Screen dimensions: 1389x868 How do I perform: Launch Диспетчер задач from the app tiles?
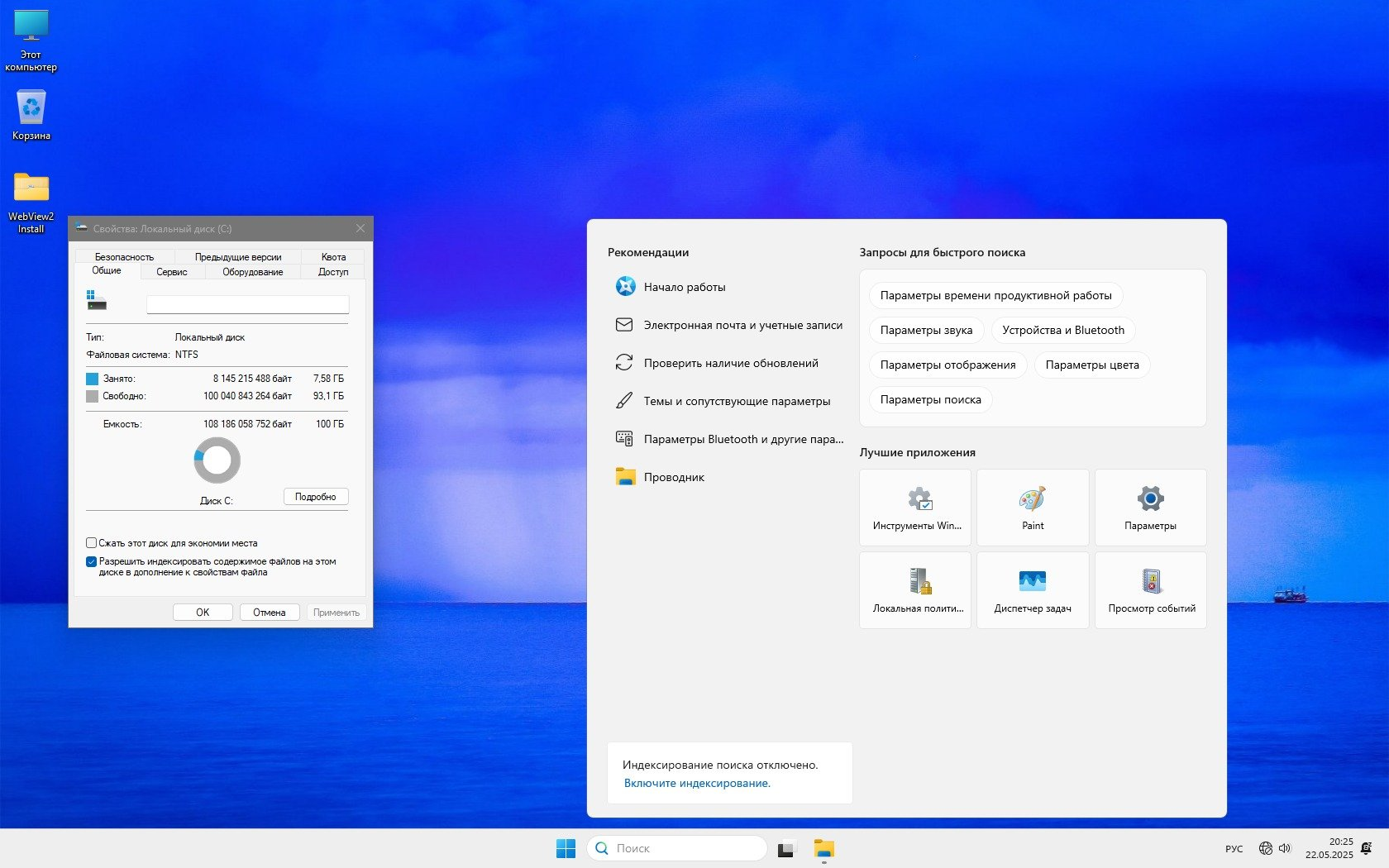1032,589
